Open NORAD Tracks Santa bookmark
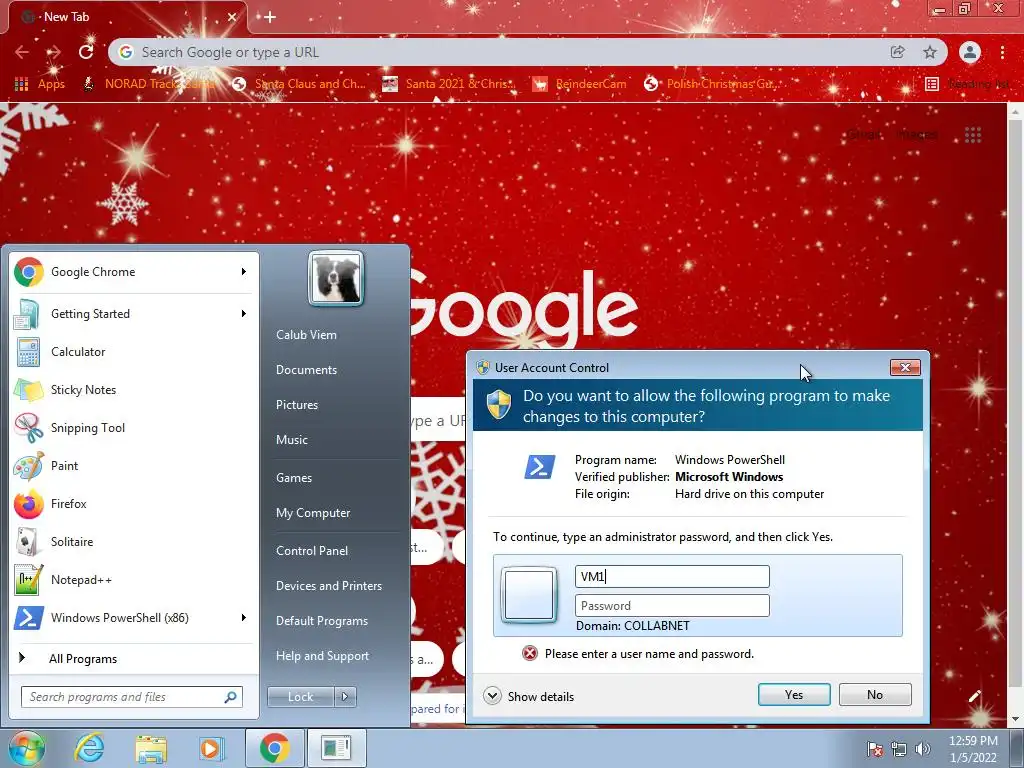1024x768 pixels. pos(150,84)
